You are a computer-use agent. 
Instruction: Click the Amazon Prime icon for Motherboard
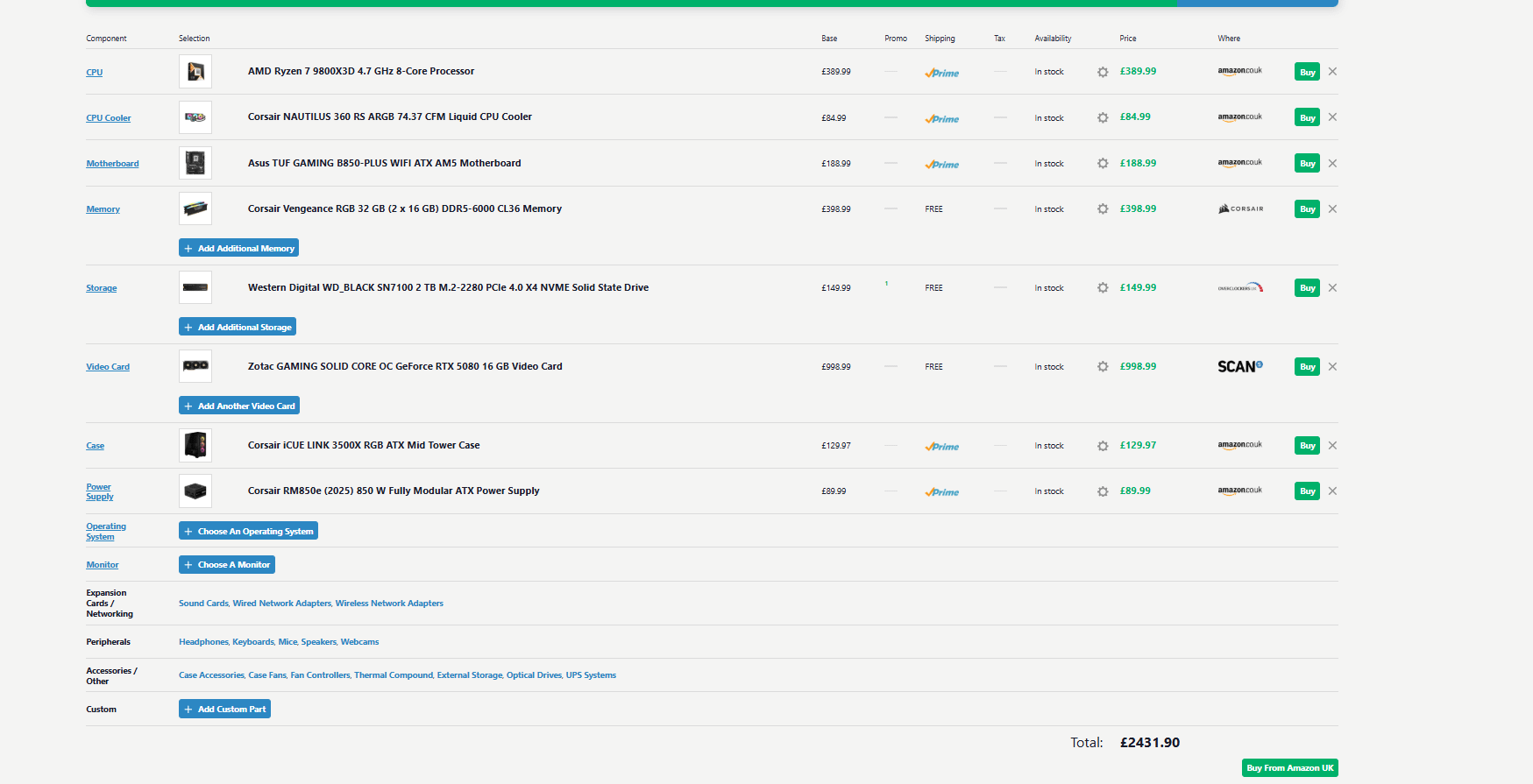pyautogui.click(x=941, y=164)
